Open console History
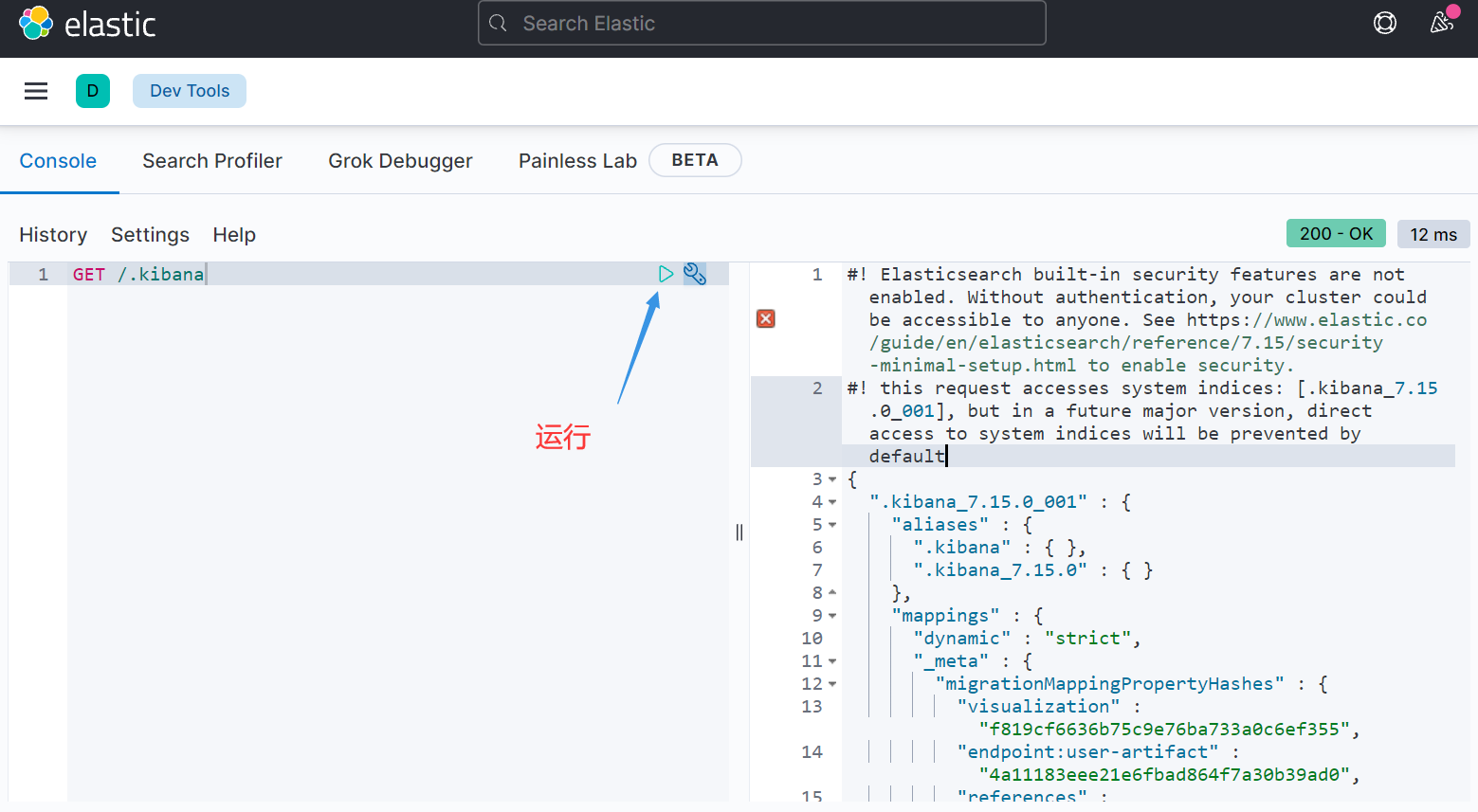 [53, 235]
